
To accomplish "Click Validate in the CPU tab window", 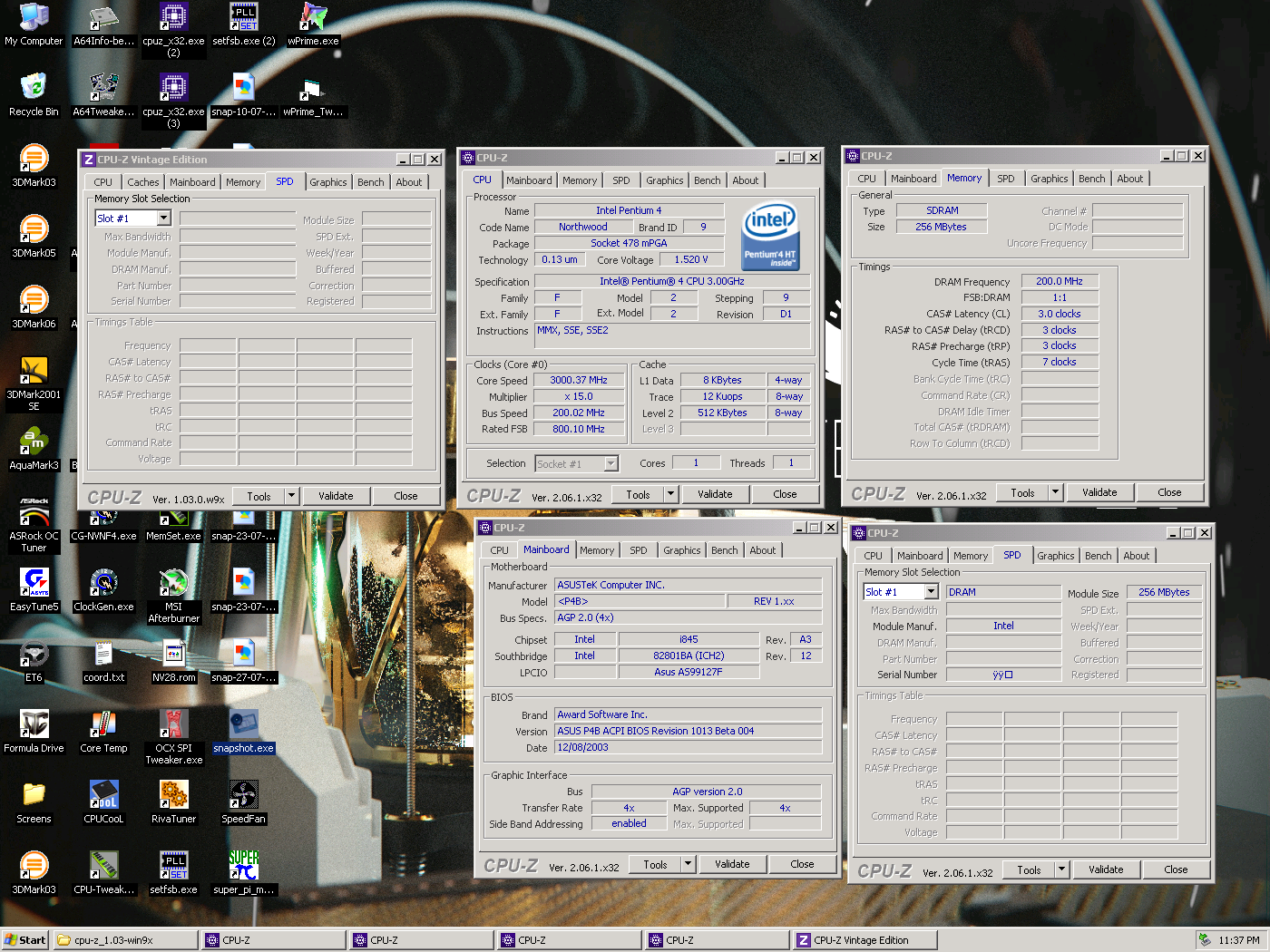I will [x=715, y=494].
